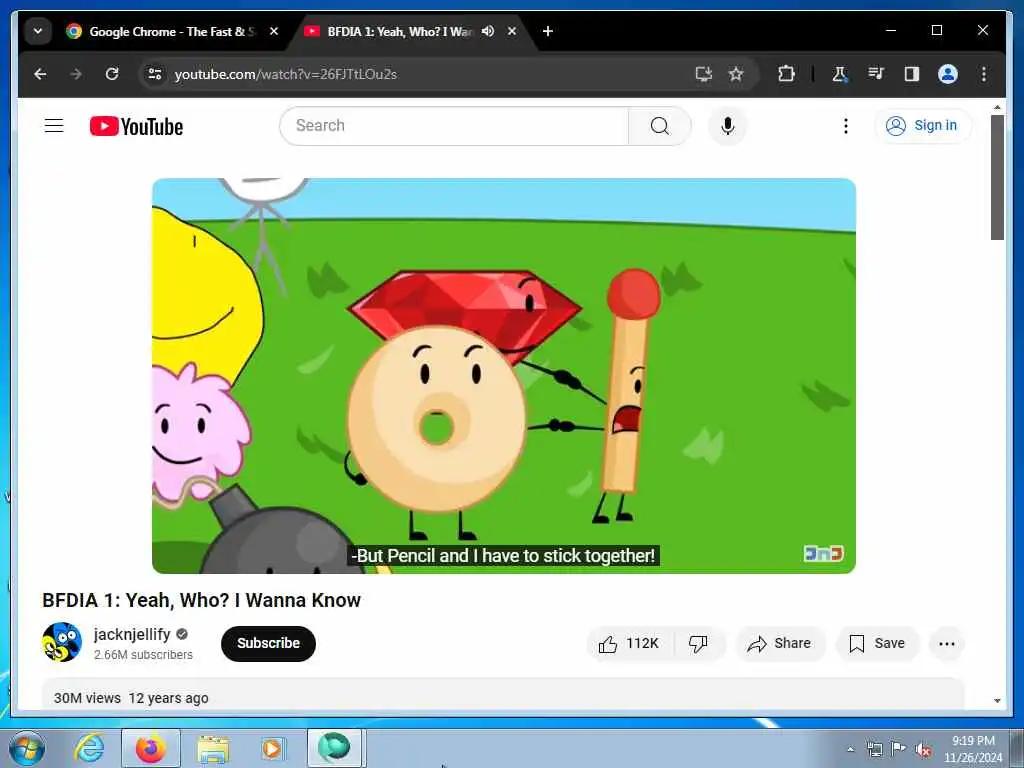Click the scrollbar down arrow
Viewport: 1024px width, 768px height.
click(x=997, y=701)
